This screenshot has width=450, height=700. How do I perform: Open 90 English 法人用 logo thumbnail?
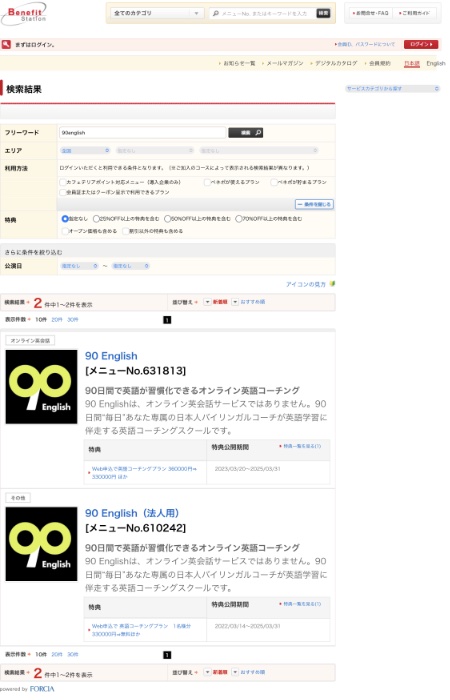click(42, 544)
